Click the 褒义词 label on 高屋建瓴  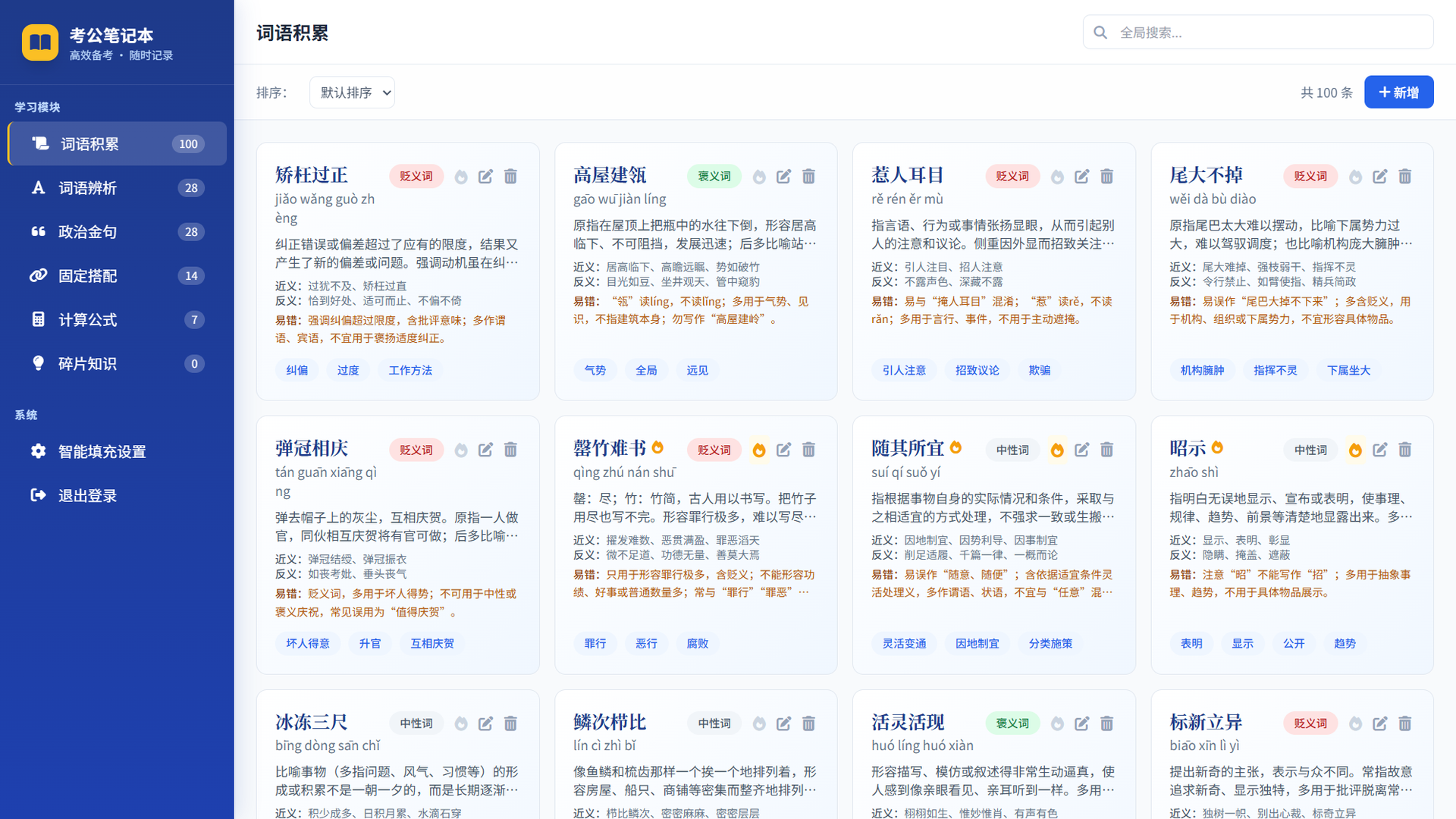(714, 177)
